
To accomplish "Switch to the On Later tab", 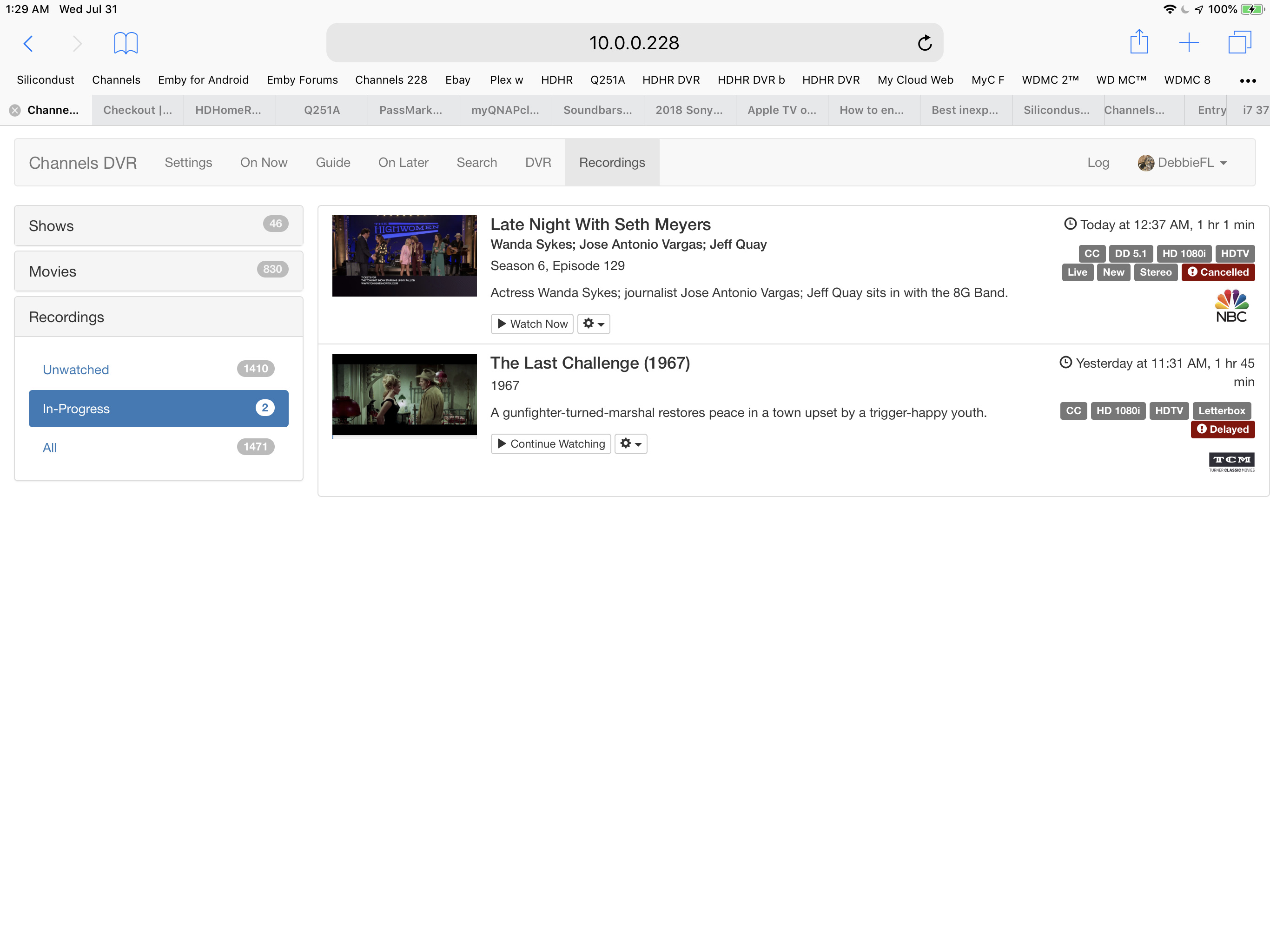I will pyautogui.click(x=403, y=163).
